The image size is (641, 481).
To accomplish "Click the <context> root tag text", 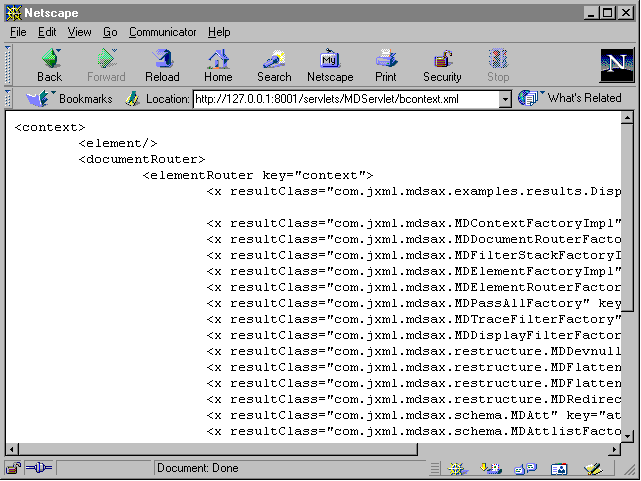I will coord(50,127).
